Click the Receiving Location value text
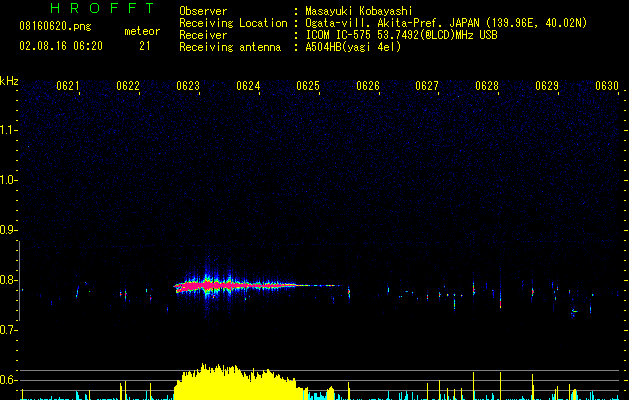Image resolution: width=629 pixels, height=400 pixels. (444, 23)
